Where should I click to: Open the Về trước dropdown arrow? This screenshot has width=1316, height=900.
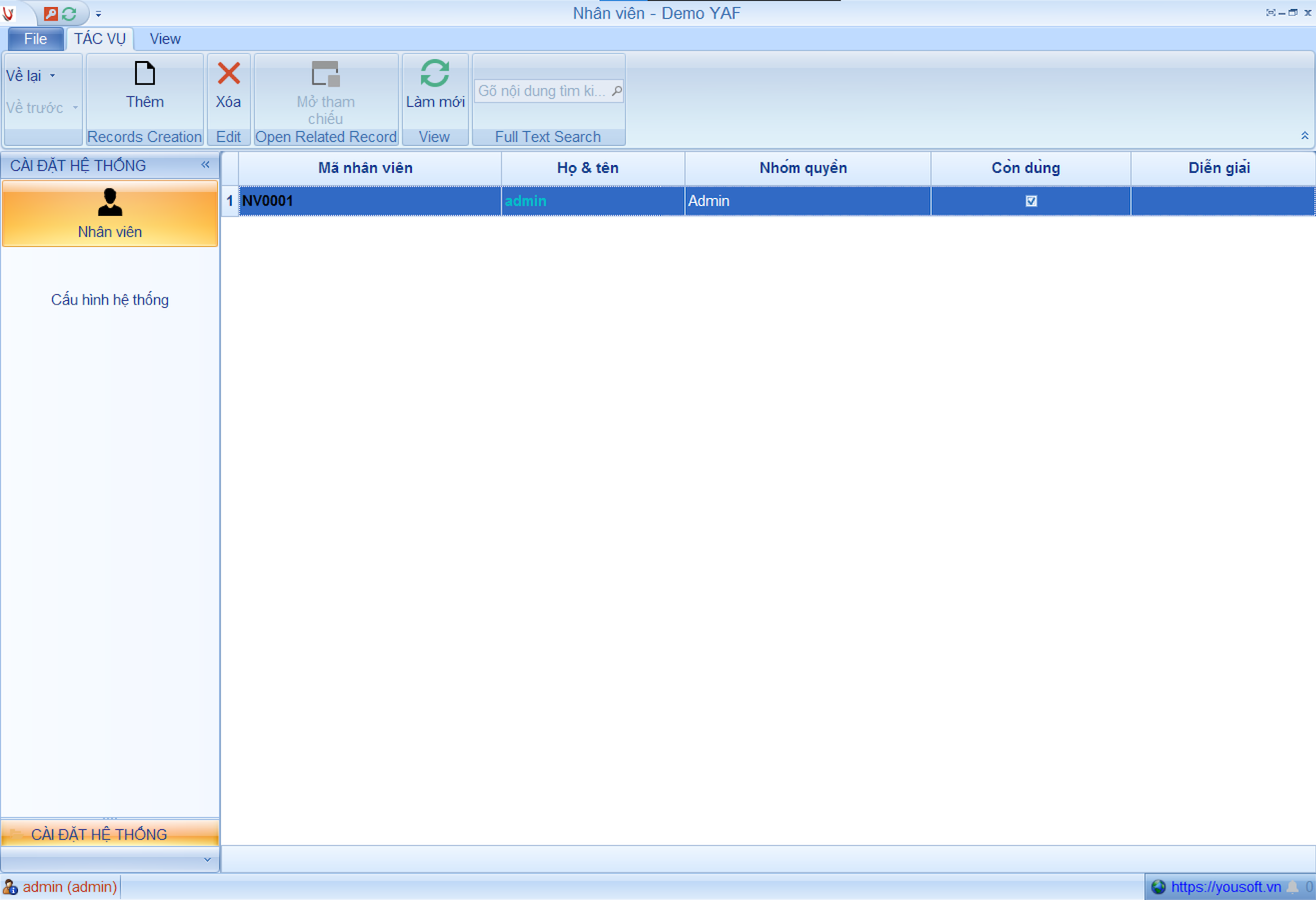[75, 108]
